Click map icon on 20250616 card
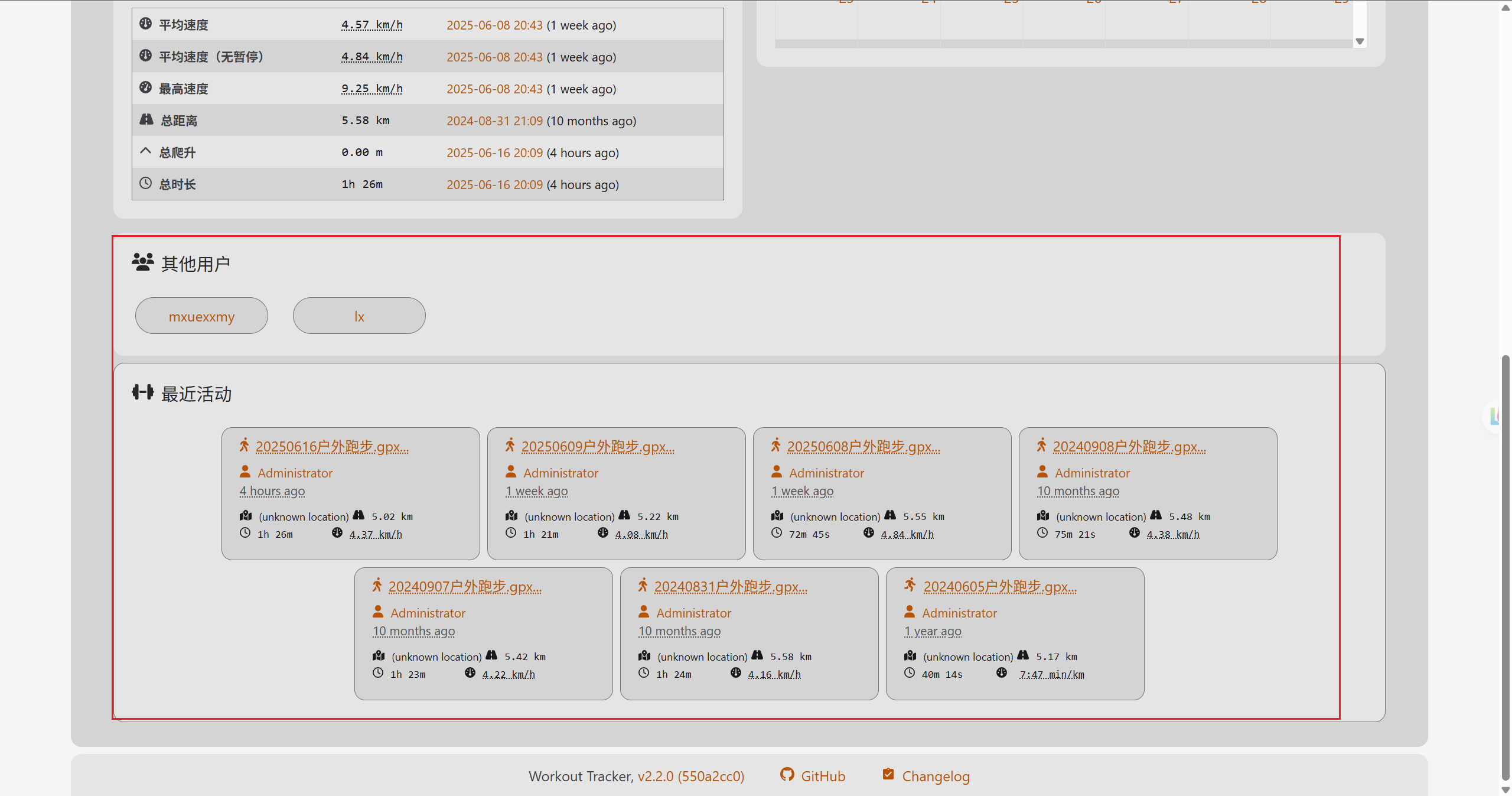The image size is (1512, 796). click(246, 515)
